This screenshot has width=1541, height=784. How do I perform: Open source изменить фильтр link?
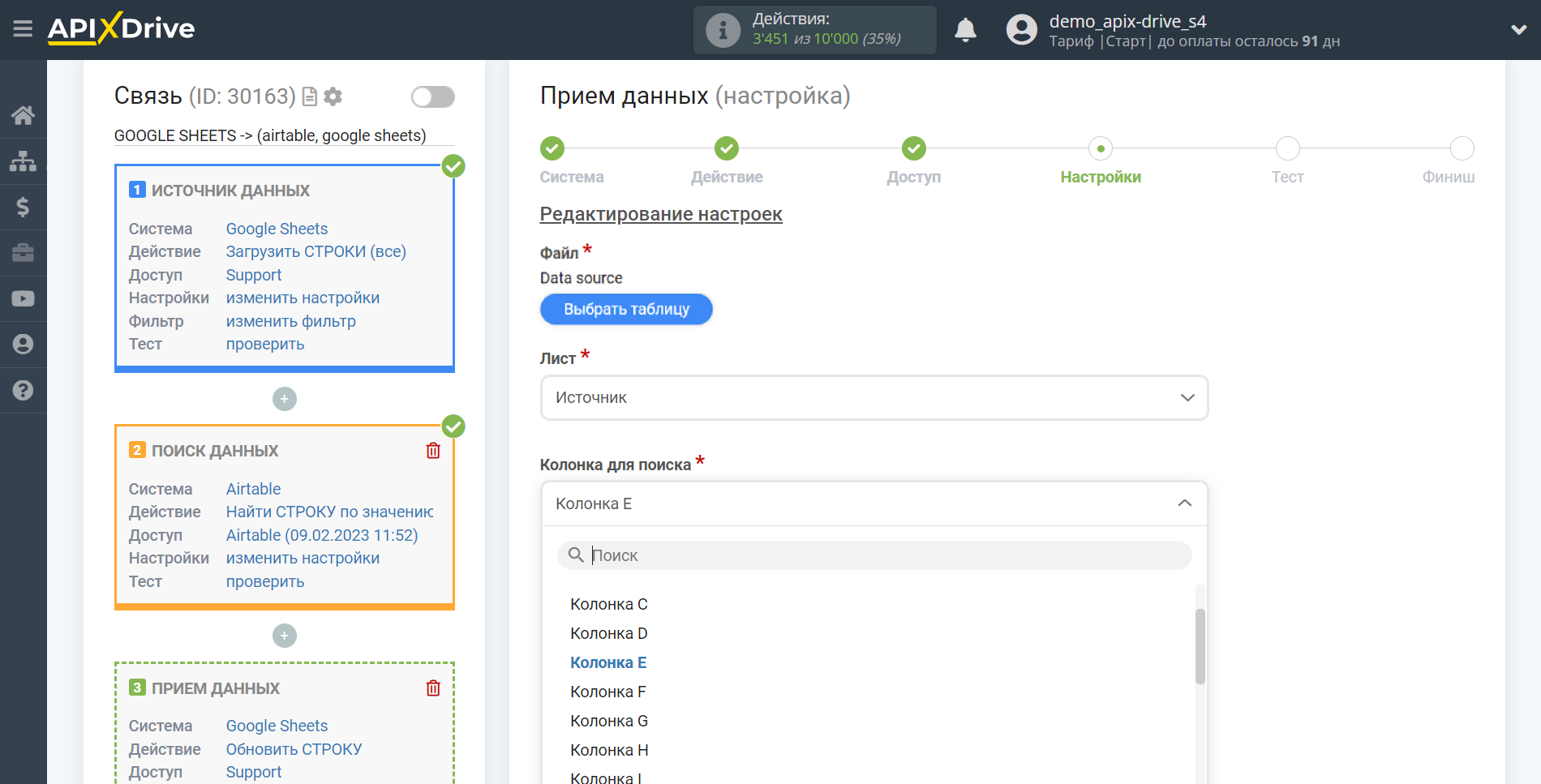click(x=290, y=321)
